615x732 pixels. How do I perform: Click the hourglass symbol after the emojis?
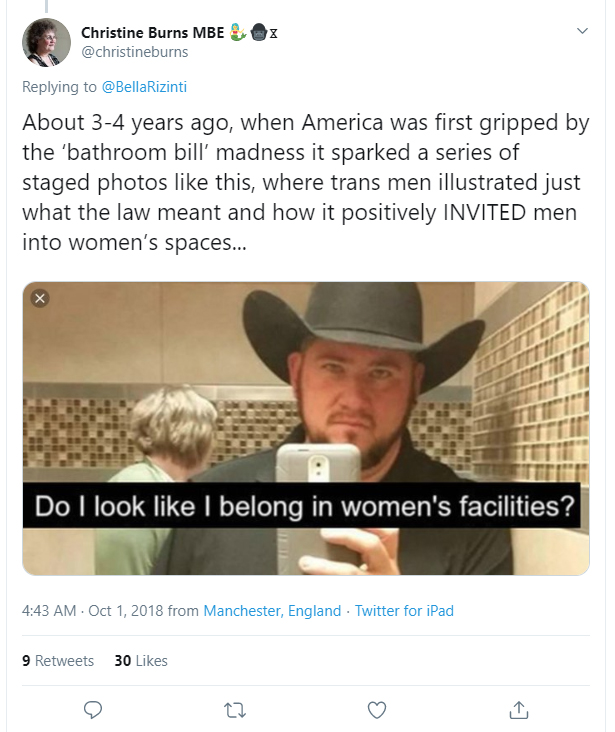coord(274,33)
